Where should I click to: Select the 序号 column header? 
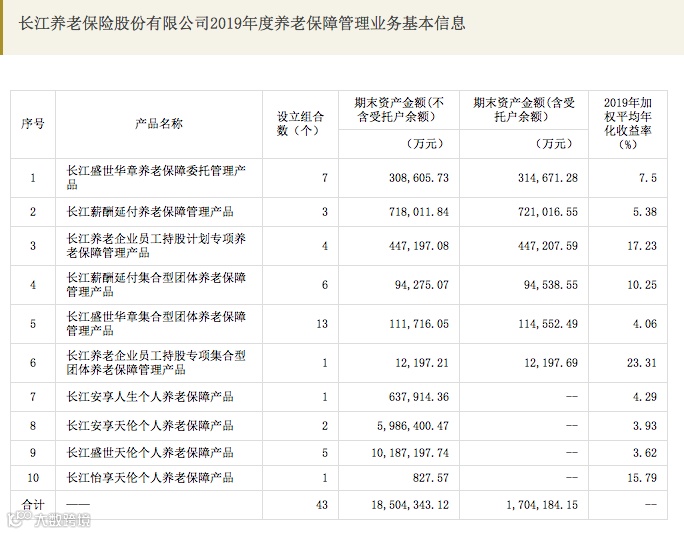pos(33,124)
